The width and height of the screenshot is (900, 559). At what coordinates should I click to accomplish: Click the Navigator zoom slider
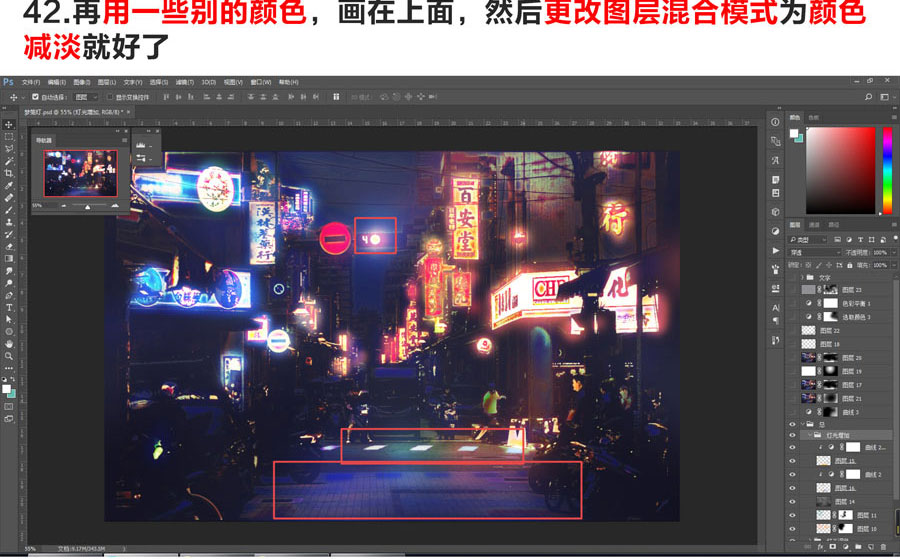88,205
